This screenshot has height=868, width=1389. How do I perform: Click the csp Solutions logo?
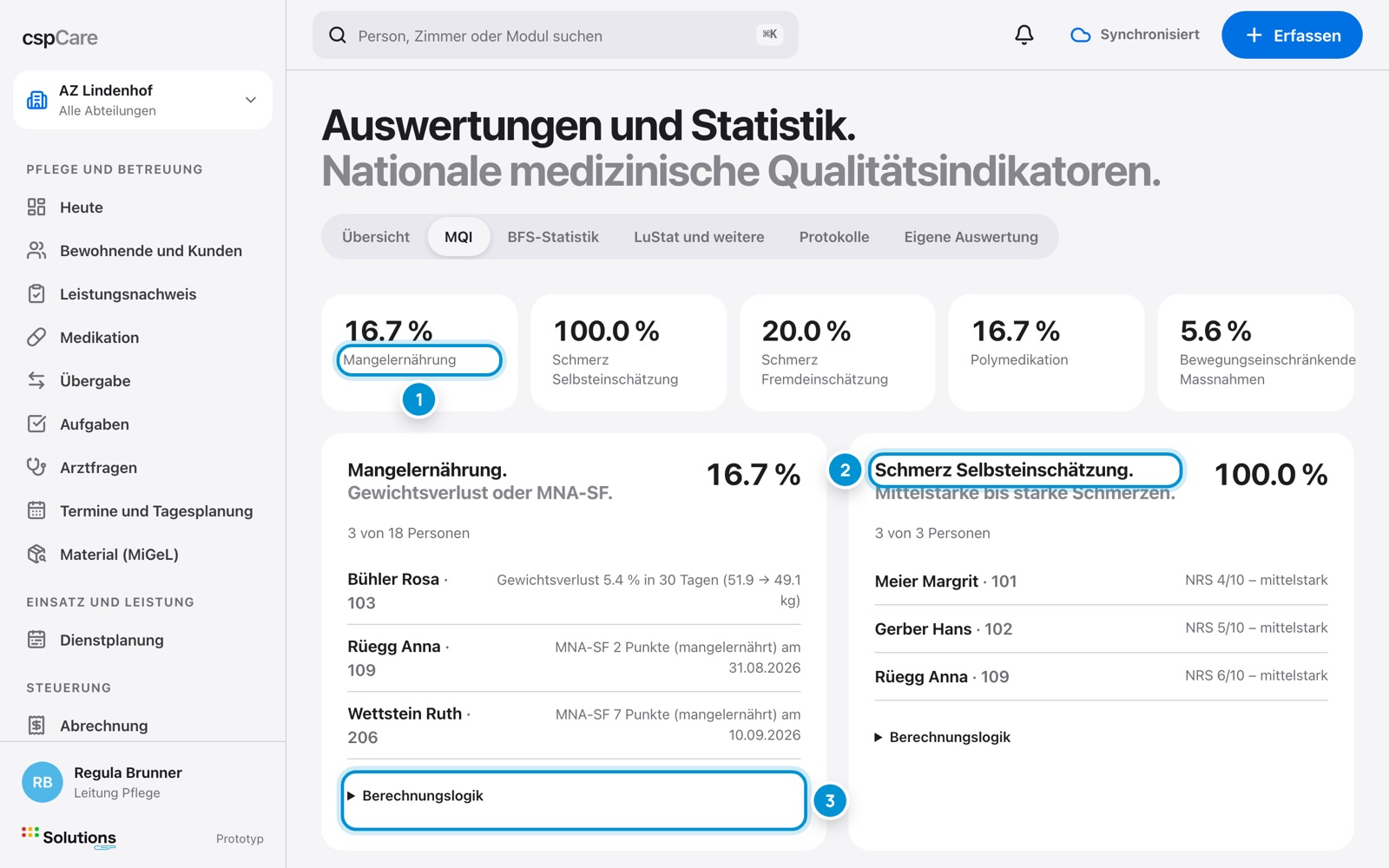click(x=69, y=838)
